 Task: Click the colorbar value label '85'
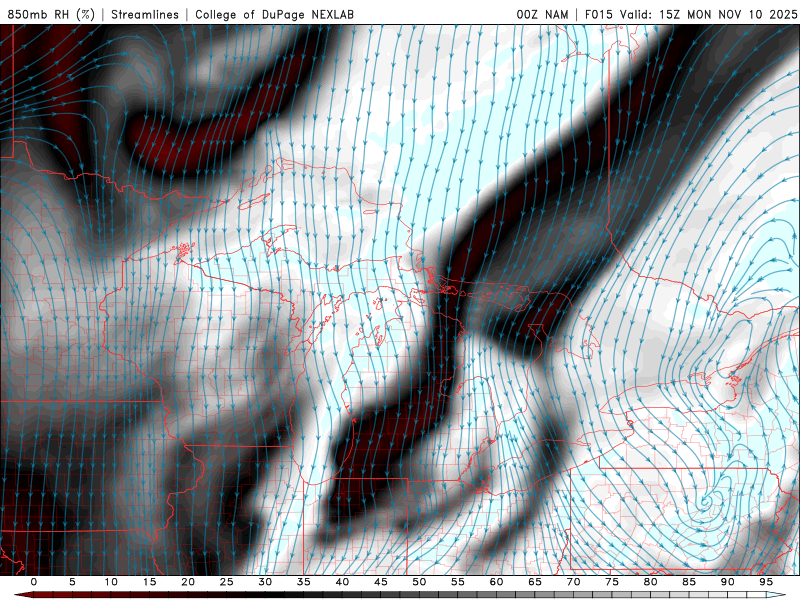point(689,582)
